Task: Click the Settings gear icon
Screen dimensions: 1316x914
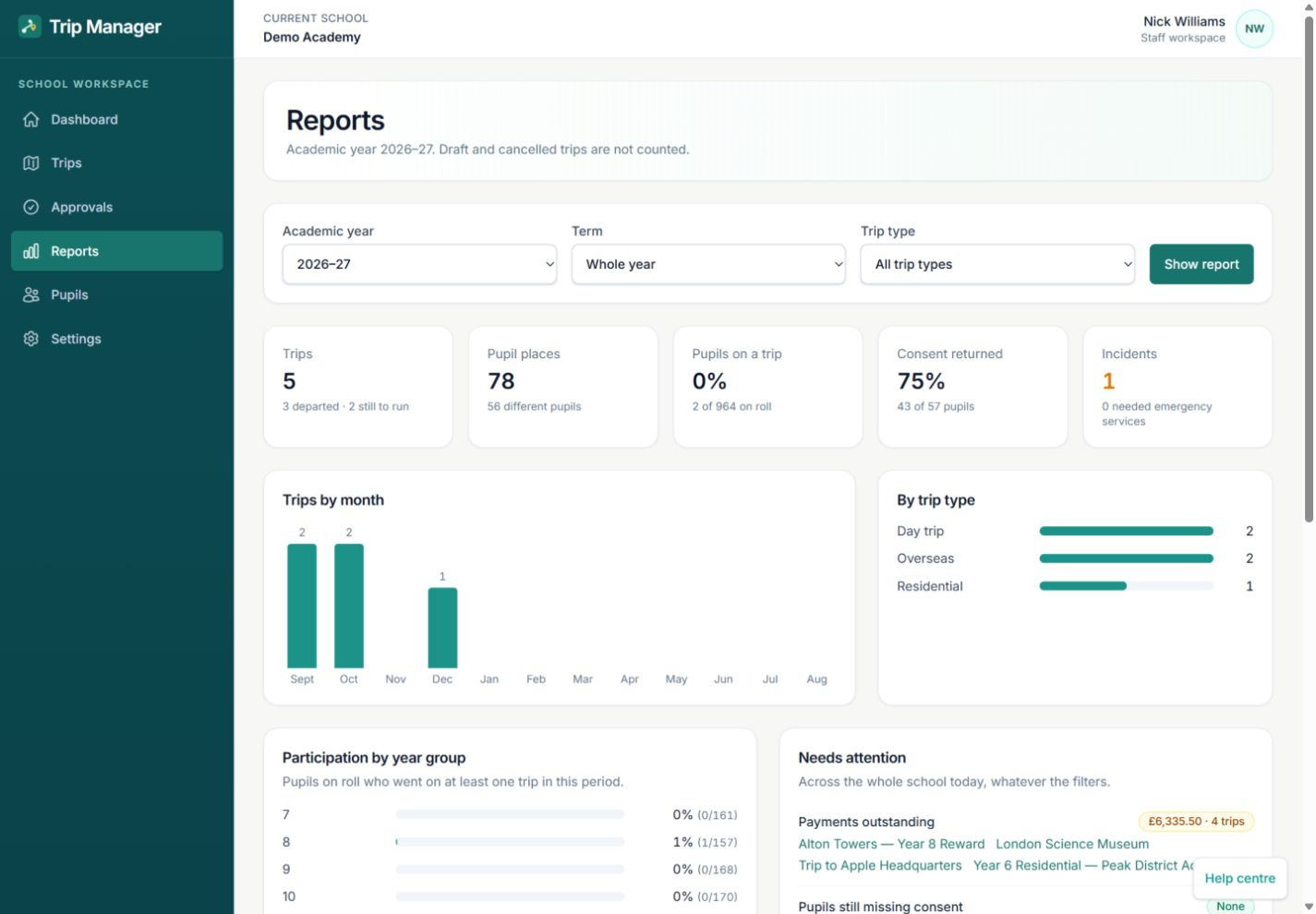Action: [31, 339]
